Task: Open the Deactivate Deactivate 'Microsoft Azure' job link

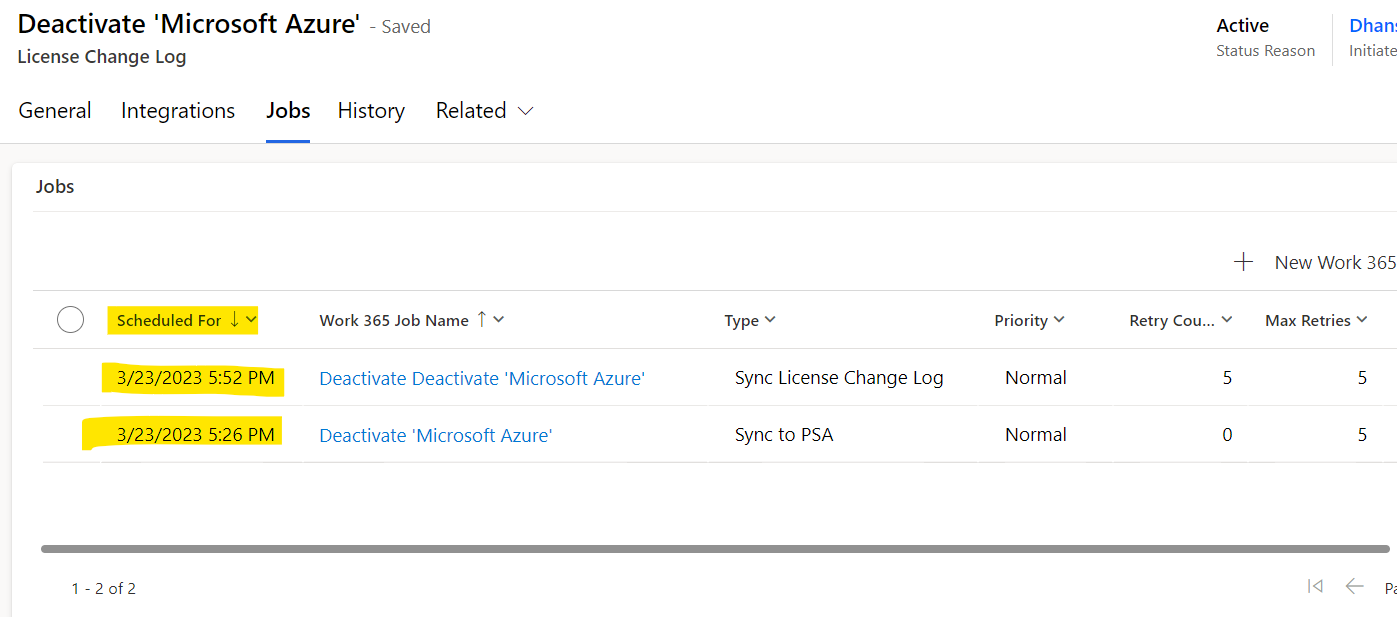Action: tap(482, 378)
